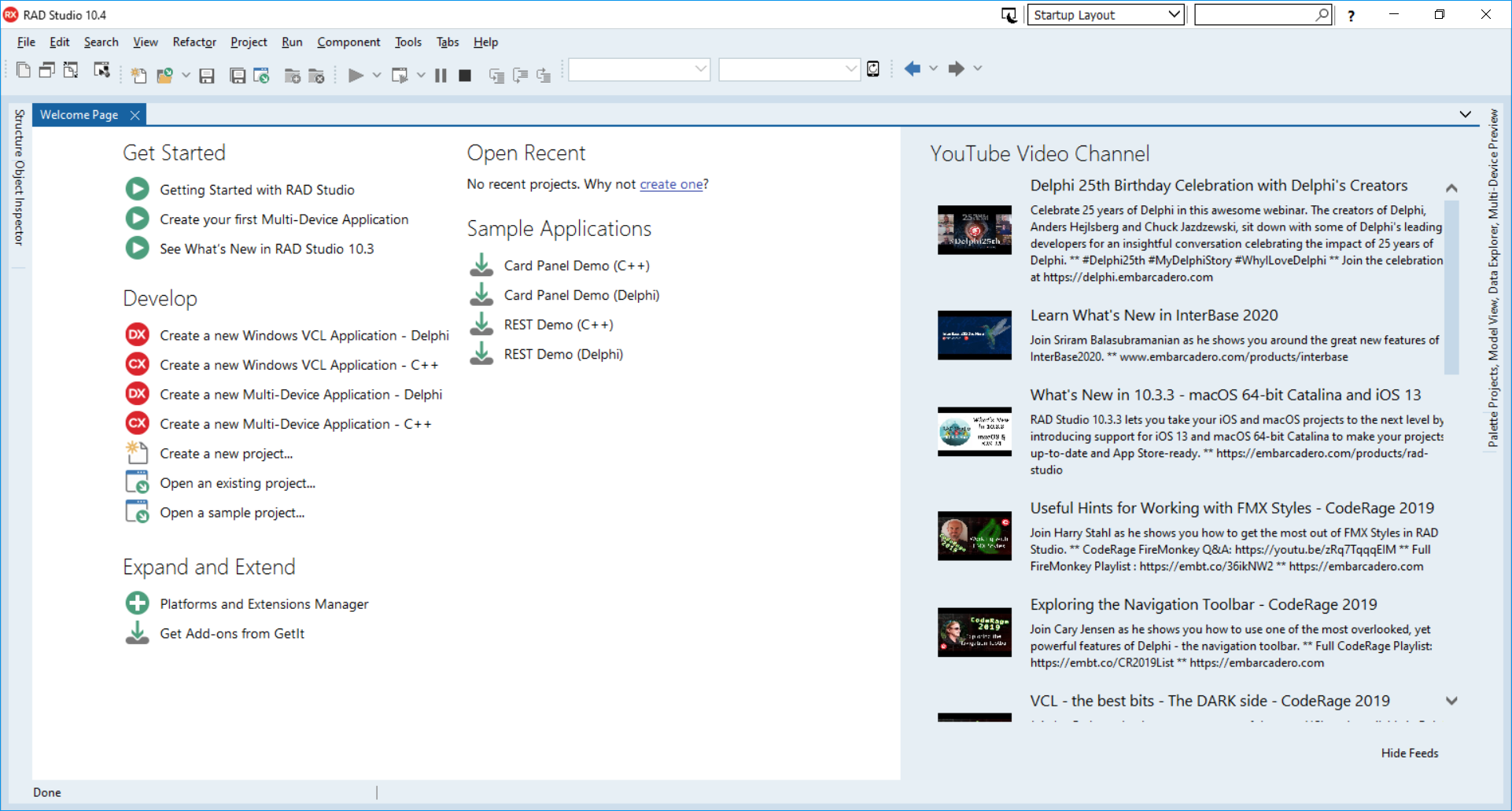Click the 'create one' link

point(671,184)
